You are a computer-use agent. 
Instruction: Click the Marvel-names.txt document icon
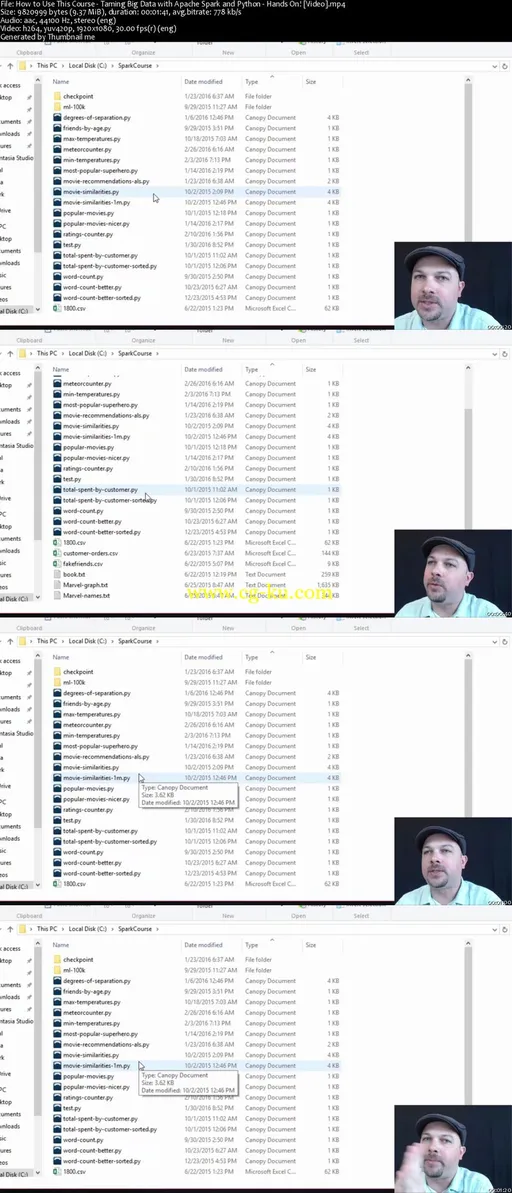(x=57, y=596)
